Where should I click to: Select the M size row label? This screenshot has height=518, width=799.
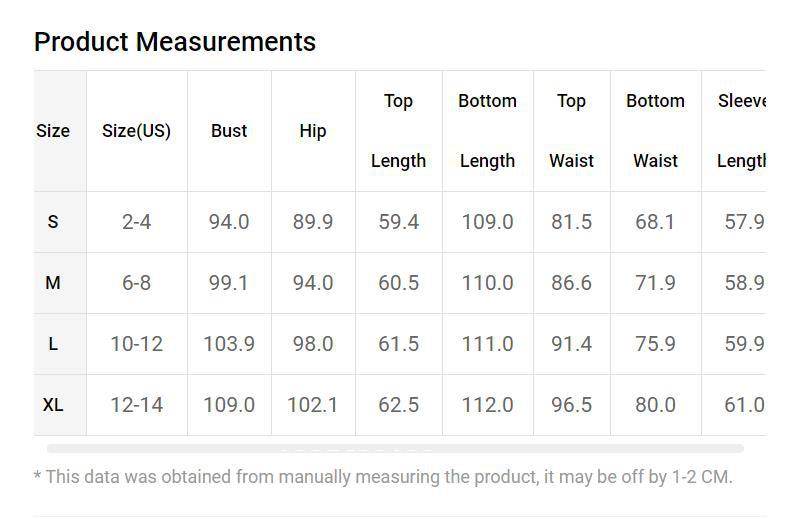(53, 283)
